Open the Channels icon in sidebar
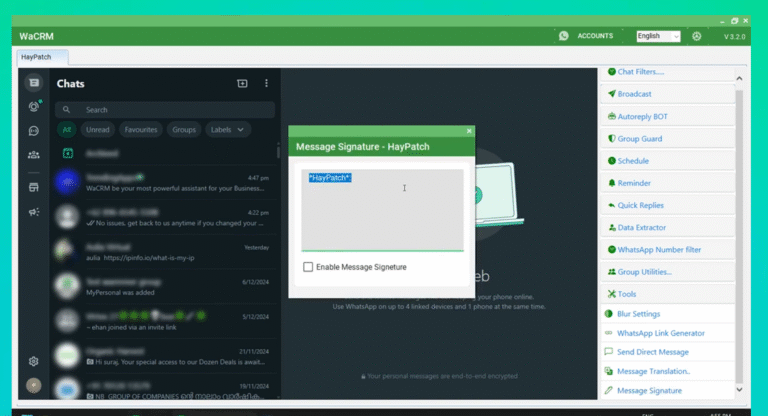 [34, 130]
